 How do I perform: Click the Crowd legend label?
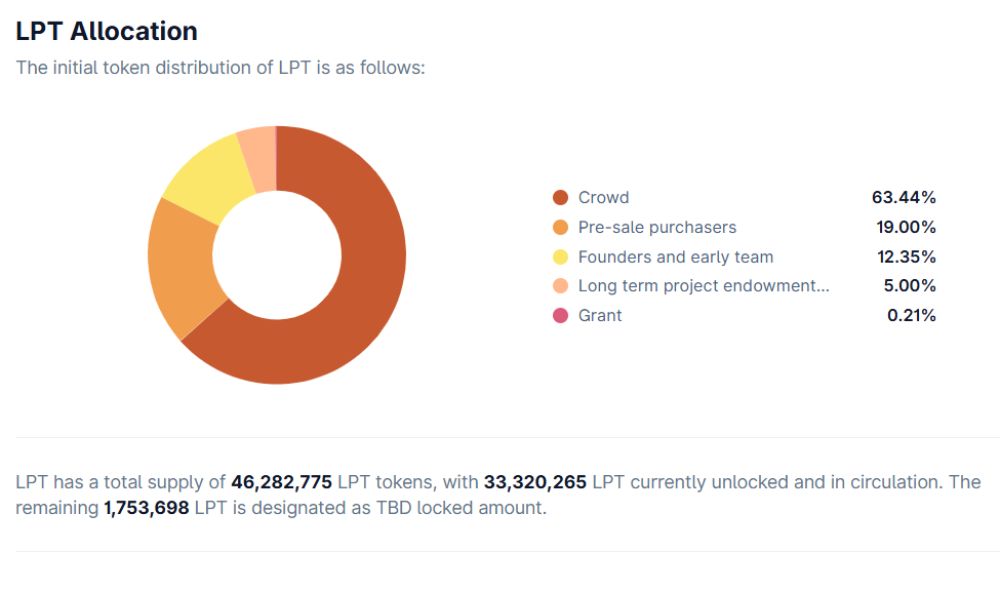603,198
